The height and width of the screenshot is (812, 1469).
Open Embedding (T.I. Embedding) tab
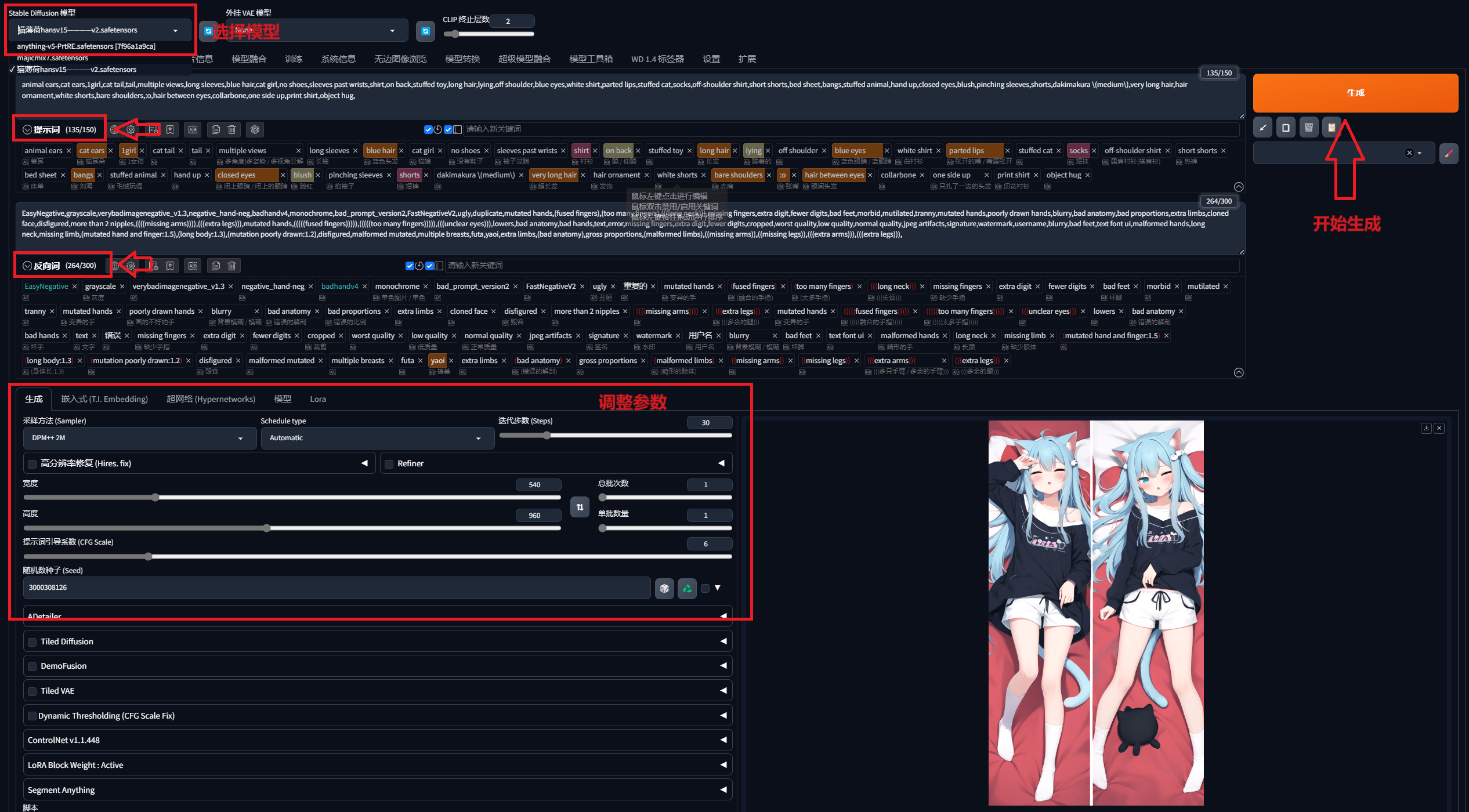coord(104,399)
